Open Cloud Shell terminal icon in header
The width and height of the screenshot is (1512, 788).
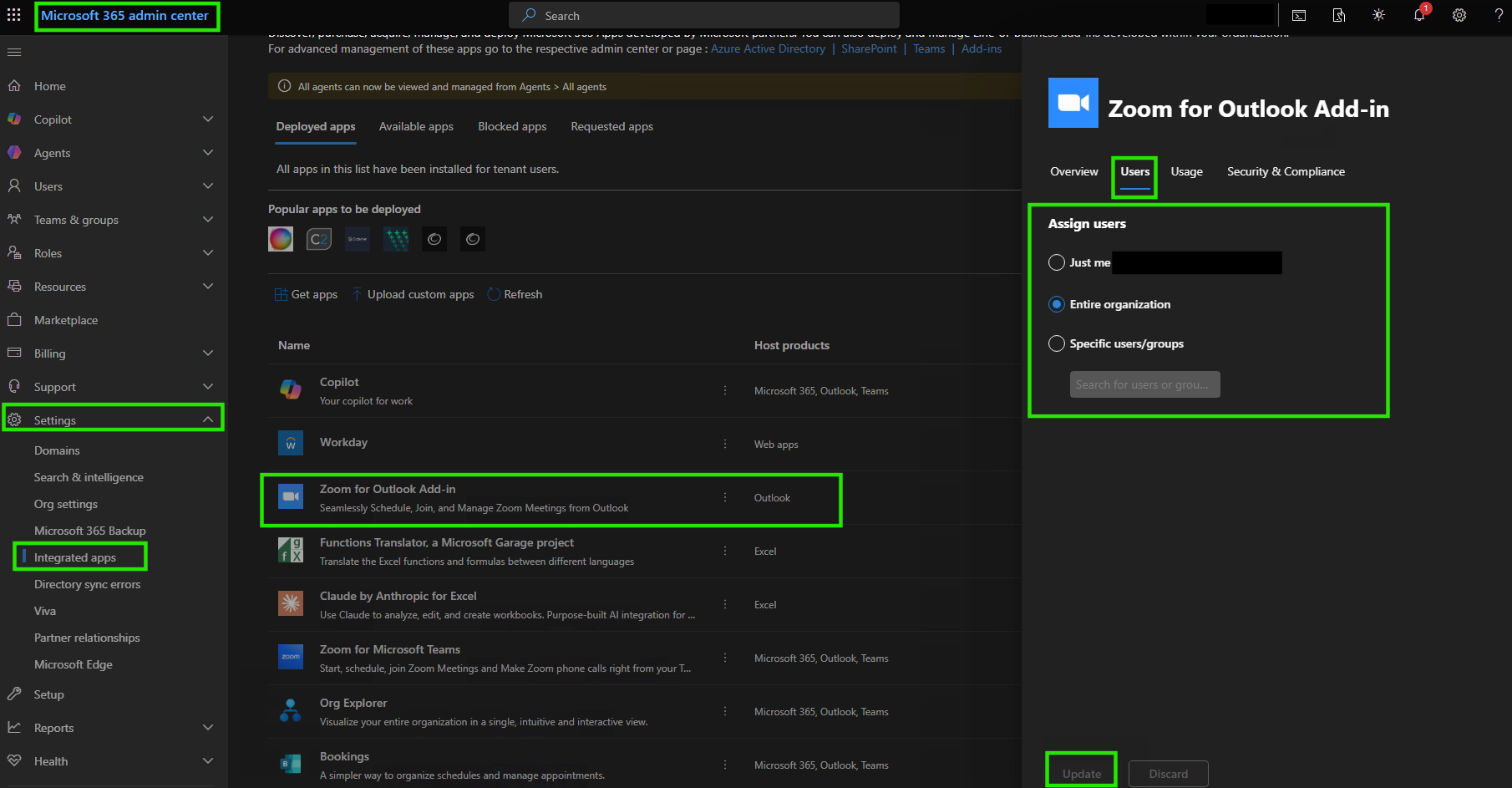click(x=1299, y=15)
